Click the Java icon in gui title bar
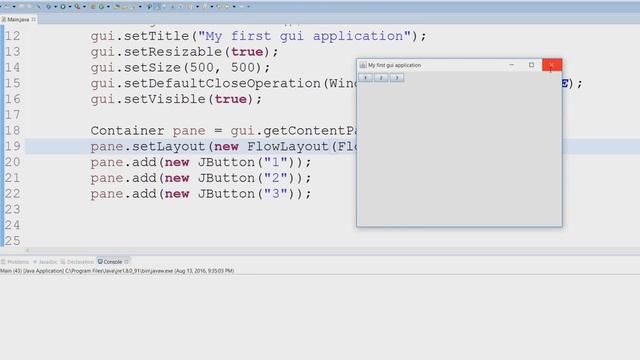The image size is (640, 360). pos(363,65)
